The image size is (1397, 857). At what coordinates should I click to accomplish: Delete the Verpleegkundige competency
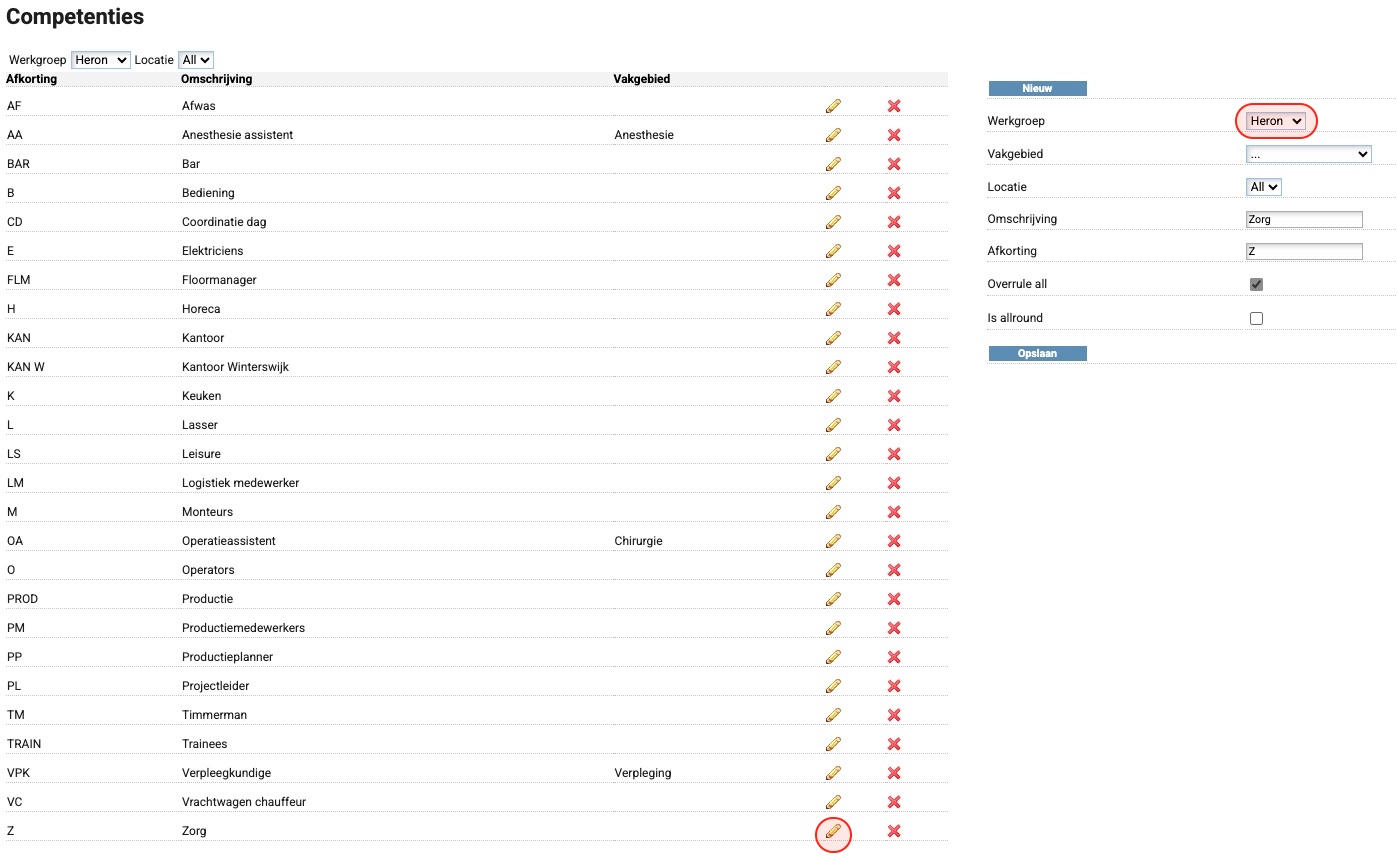pos(894,773)
